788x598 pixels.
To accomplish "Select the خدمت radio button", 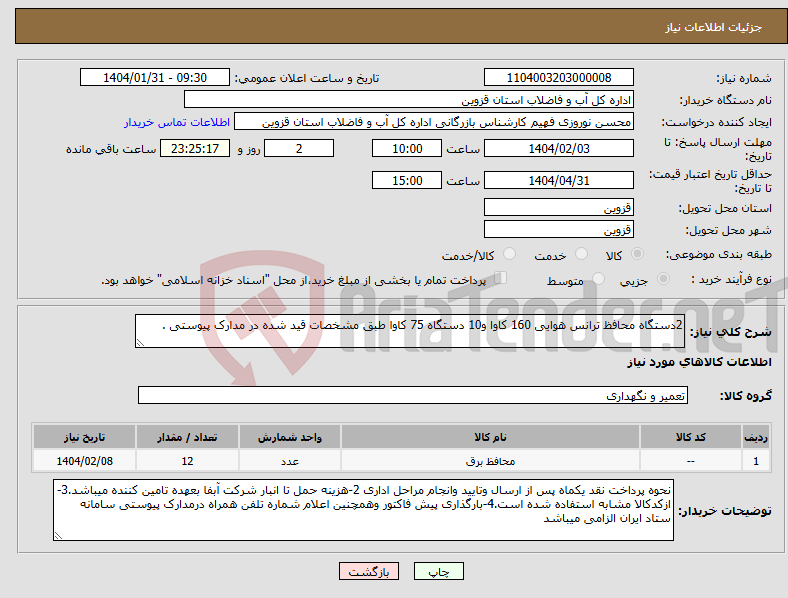I will (581, 254).
